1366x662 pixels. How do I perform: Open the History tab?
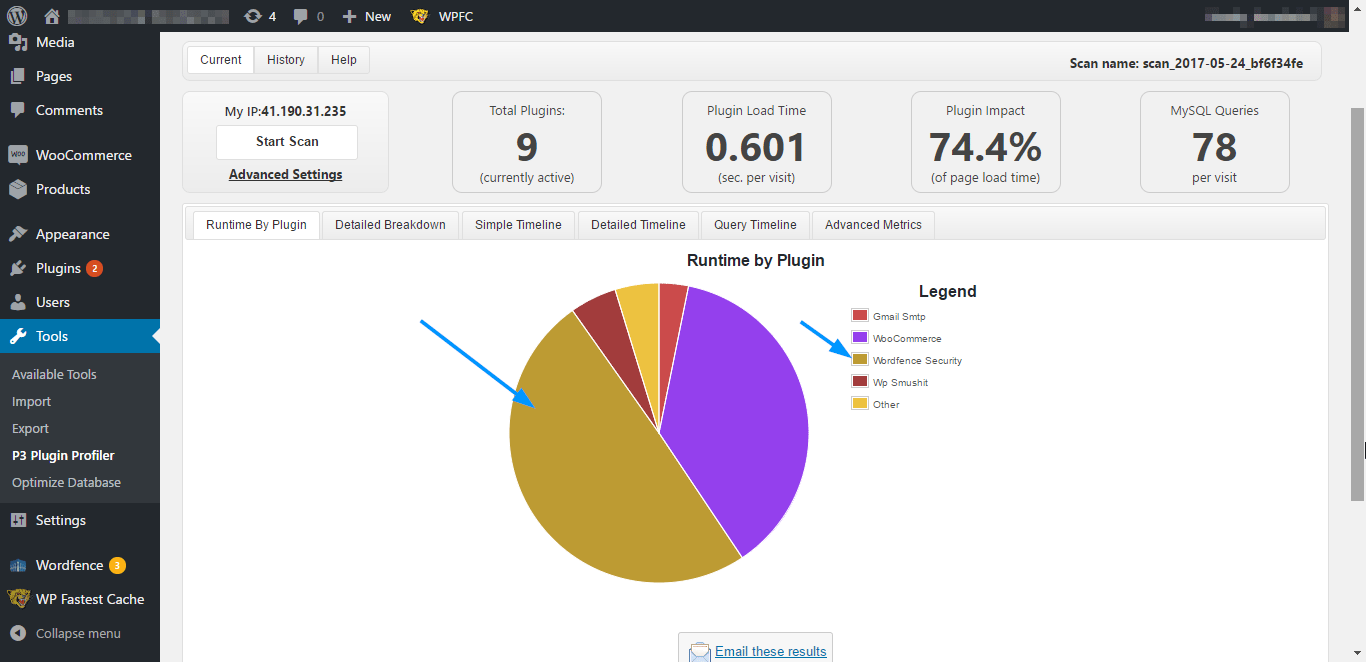286,60
